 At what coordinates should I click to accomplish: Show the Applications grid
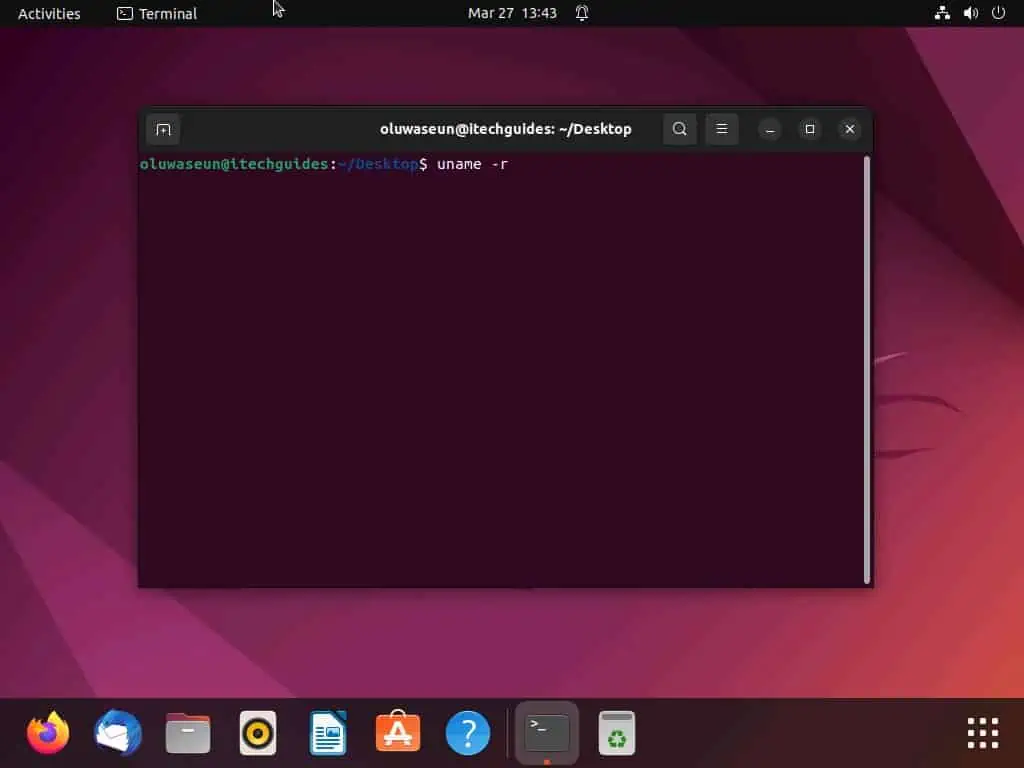pyautogui.click(x=982, y=732)
